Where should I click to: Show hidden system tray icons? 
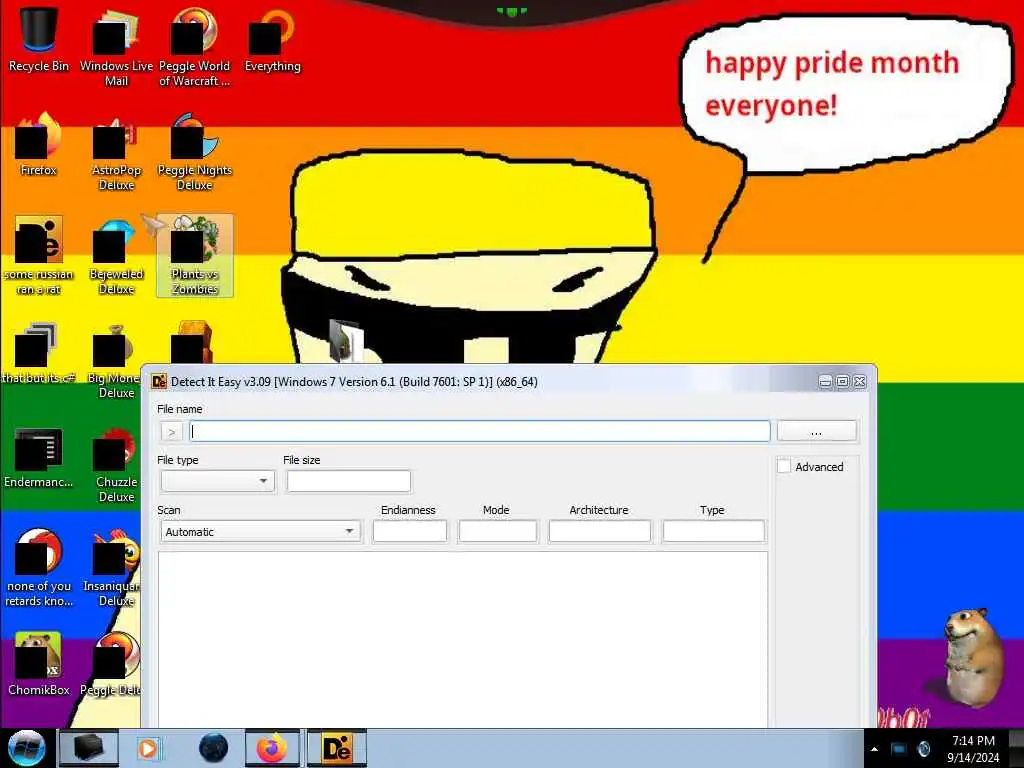[874, 749]
